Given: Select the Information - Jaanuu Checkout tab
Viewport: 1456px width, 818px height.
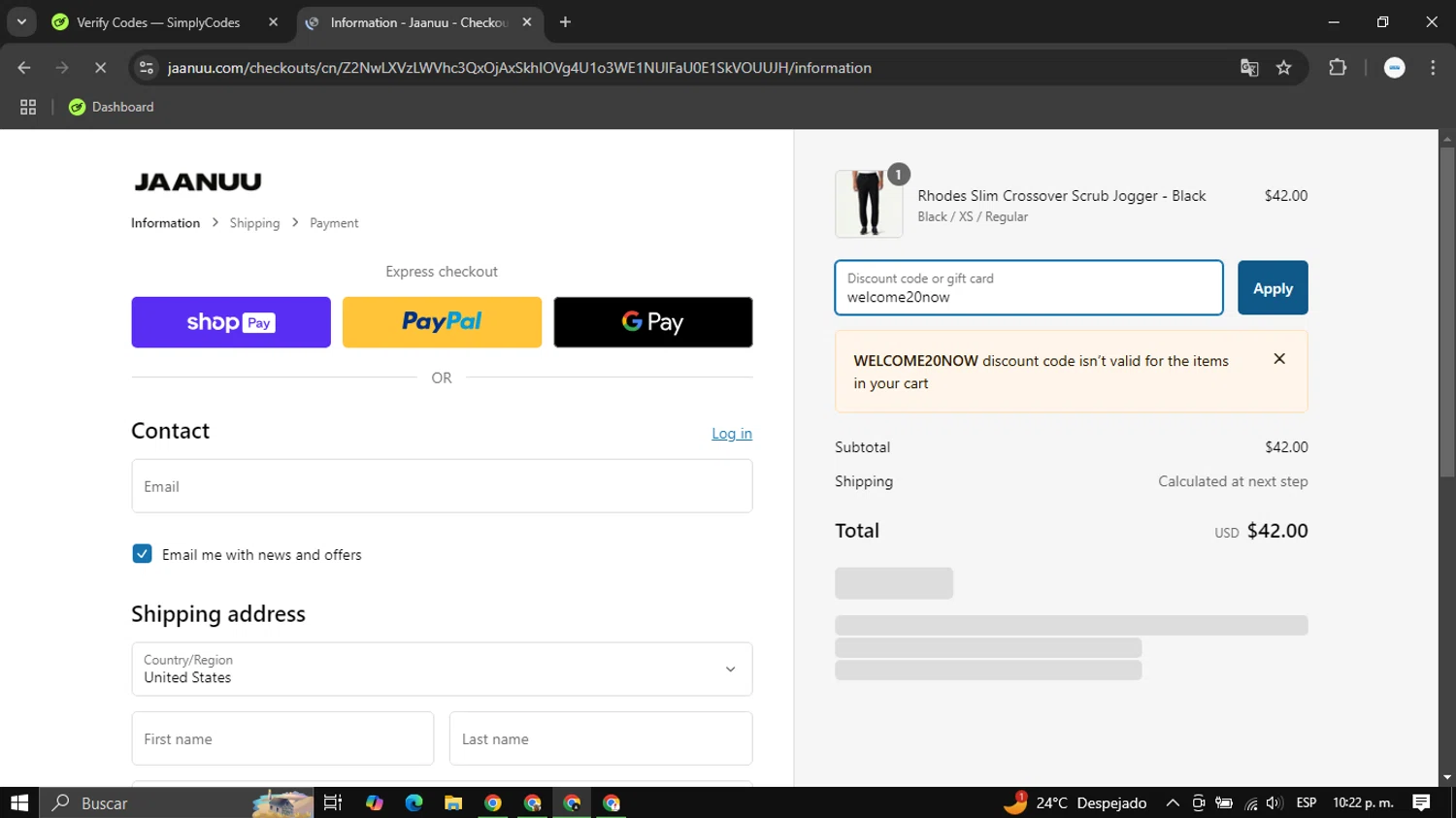Looking at the screenshot, I should (417, 22).
